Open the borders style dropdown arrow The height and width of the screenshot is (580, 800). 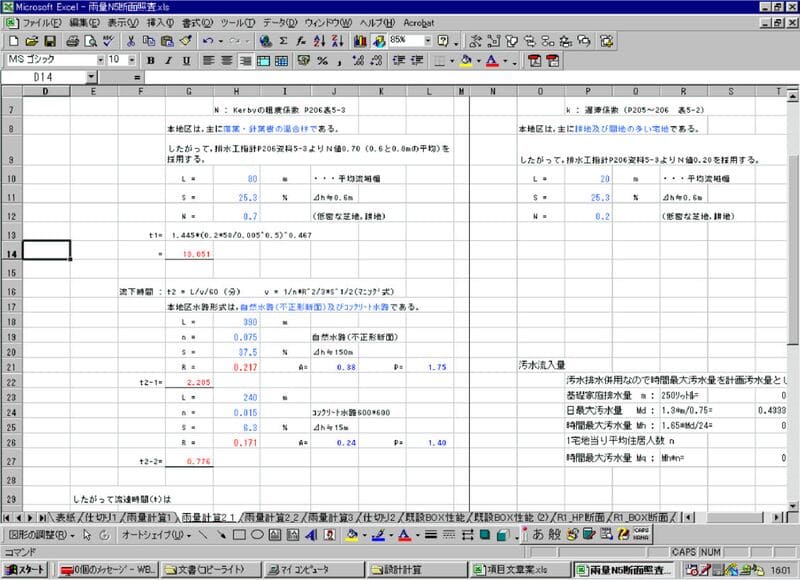[x=452, y=61]
